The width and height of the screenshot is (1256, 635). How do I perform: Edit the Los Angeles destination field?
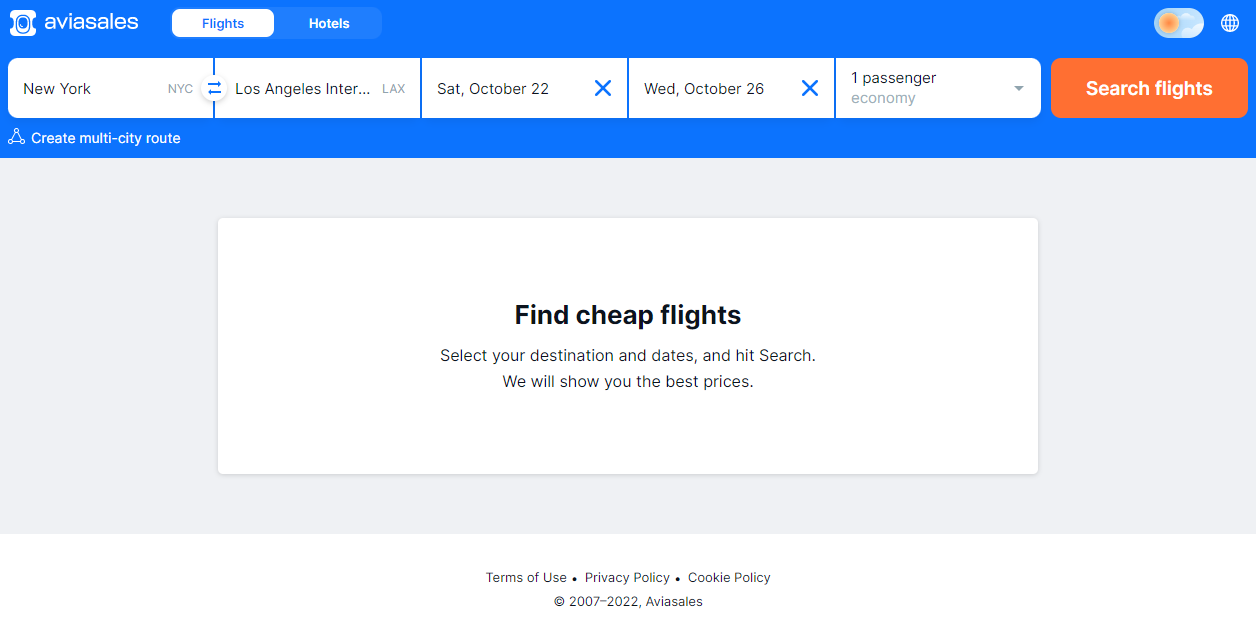pyautogui.click(x=302, y=88)
